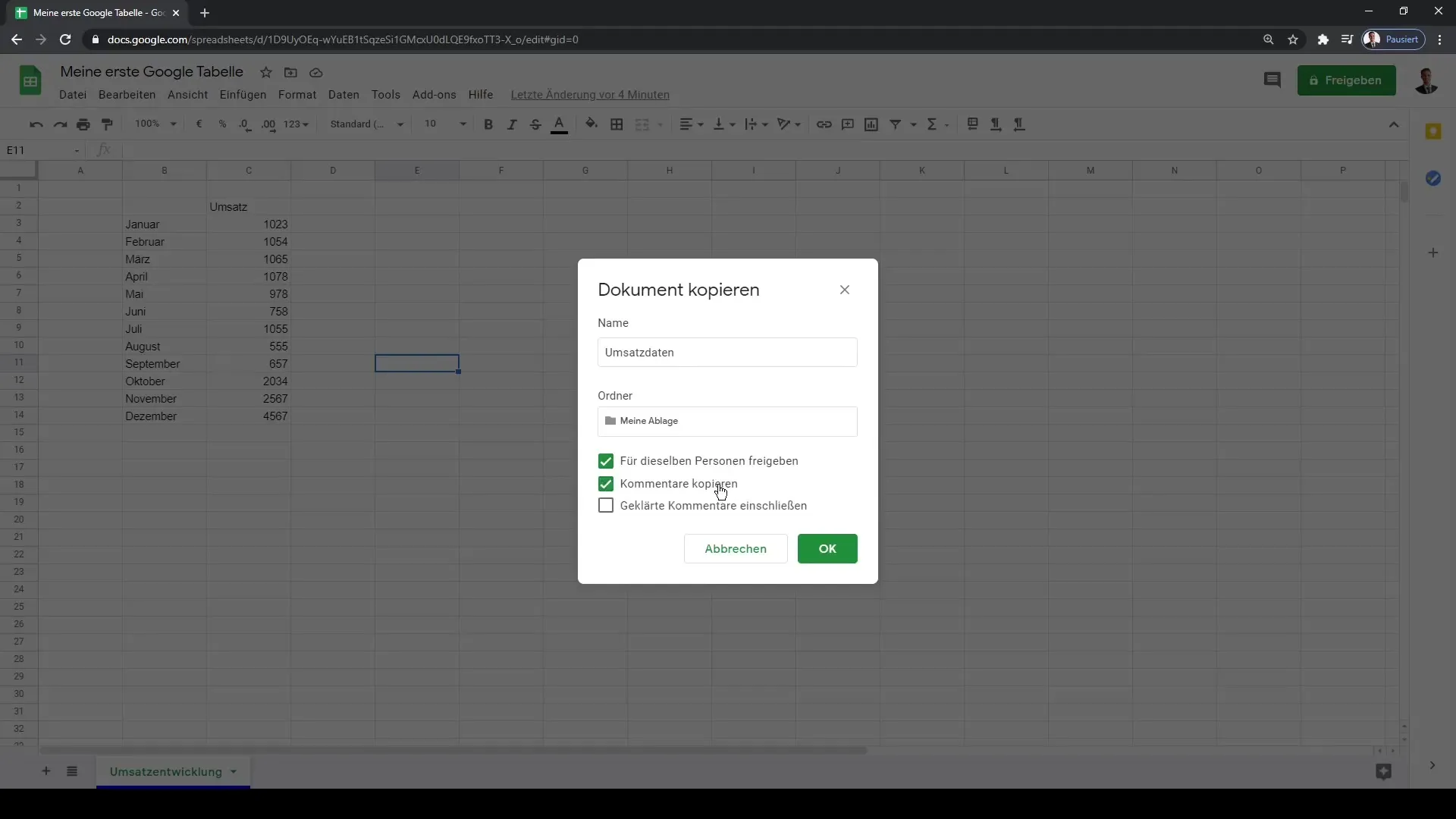The width and height of the screenshot is (1456, 819).
Task: Select the Umsatzentwicklung sheet tab
Action: click(166, 772)
